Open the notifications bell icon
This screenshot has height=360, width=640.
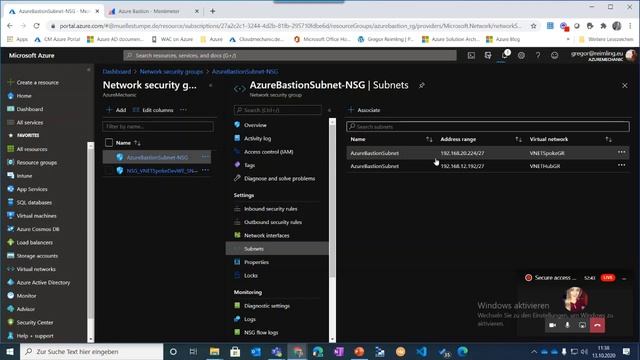(x=504, y=55)
